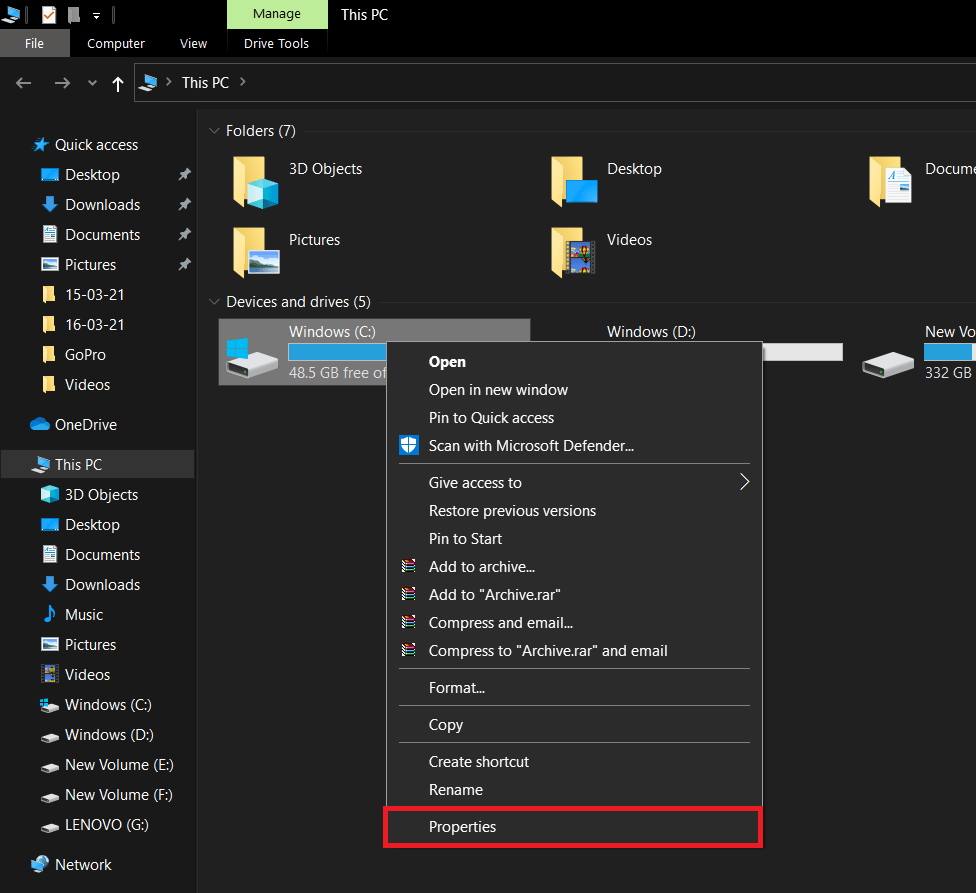
Task: Collapse the Folders (7) group
Action: point(214,131)
